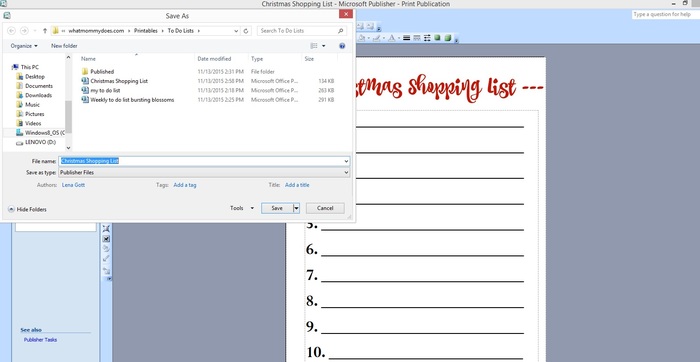
Task: Click the Published folder icon
Action: [85, 71]
